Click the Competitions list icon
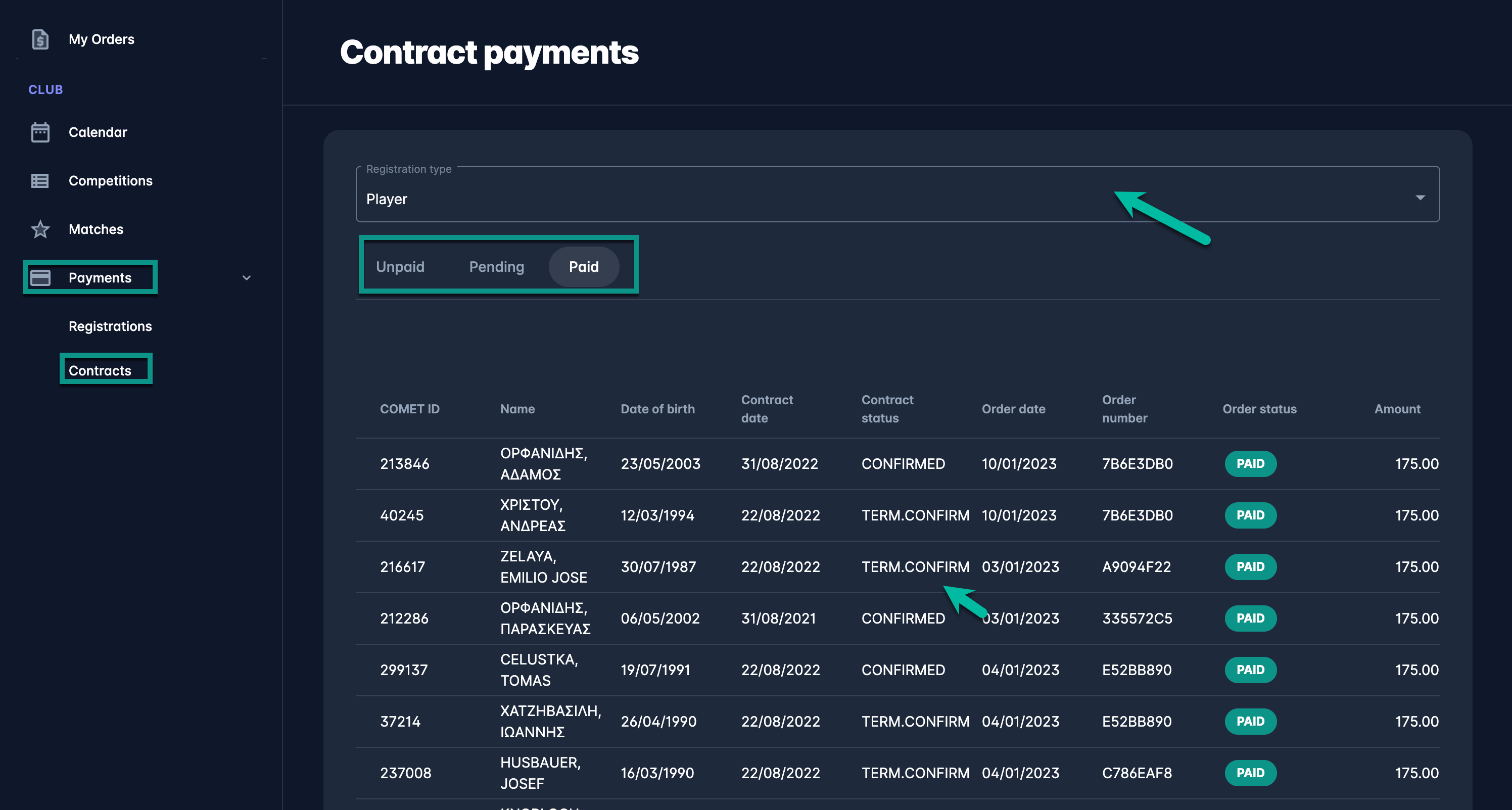This screenshot has width=1512, height=810. 40,181
